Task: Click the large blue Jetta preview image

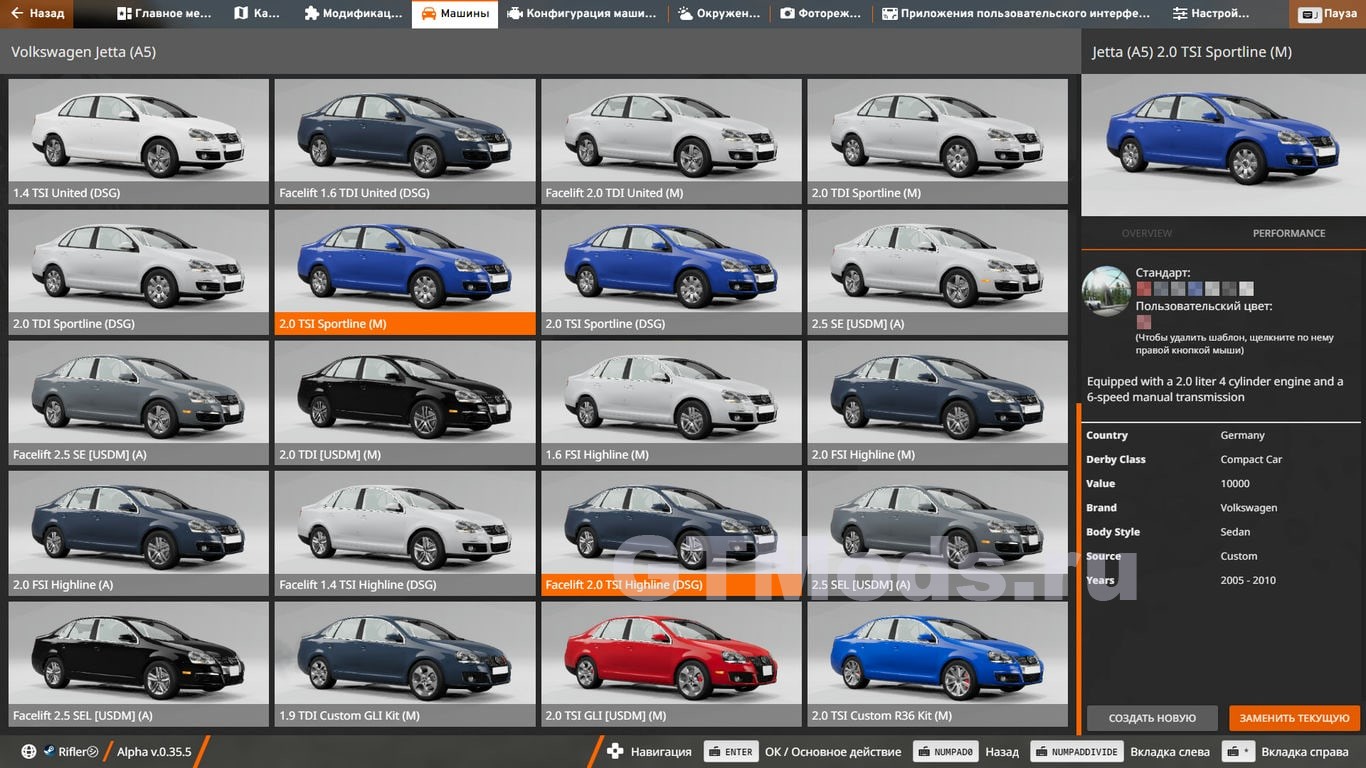Action: click(1223, 143)
